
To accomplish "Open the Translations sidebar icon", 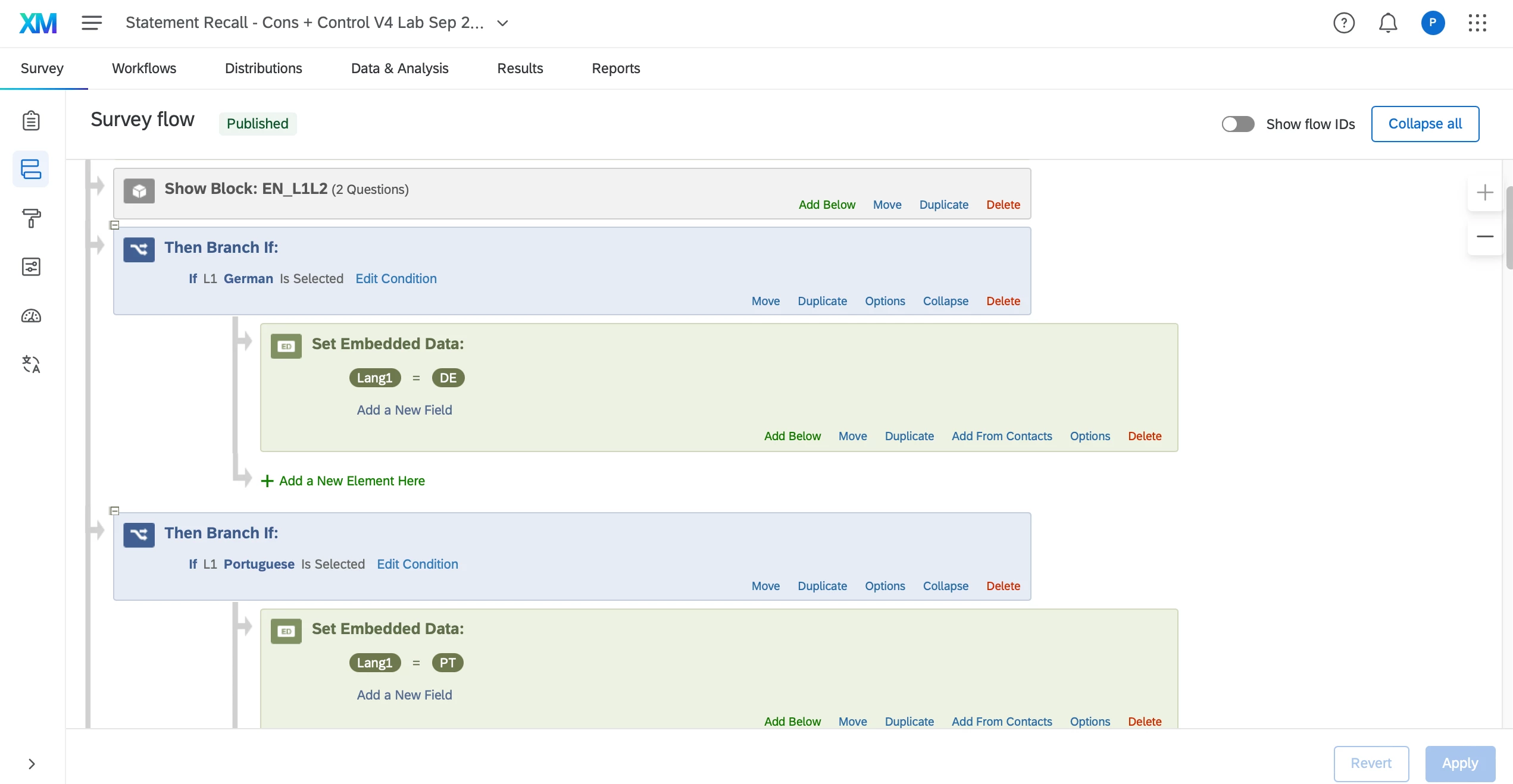I will click(x=31, y=364).
